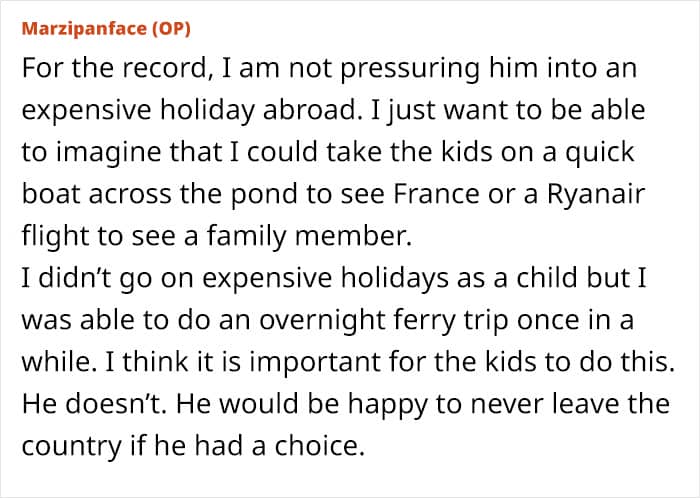Click the phrase 'overnight ferry trip'
The width and height of the screenshot is (700, 498).
[383, 320]
